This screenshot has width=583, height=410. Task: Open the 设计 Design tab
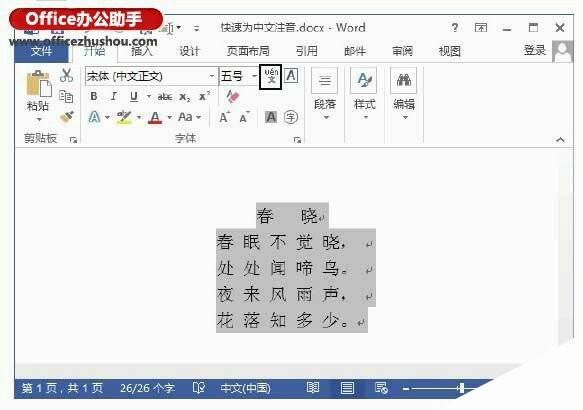pyautogui.click(x=190, y=51)
